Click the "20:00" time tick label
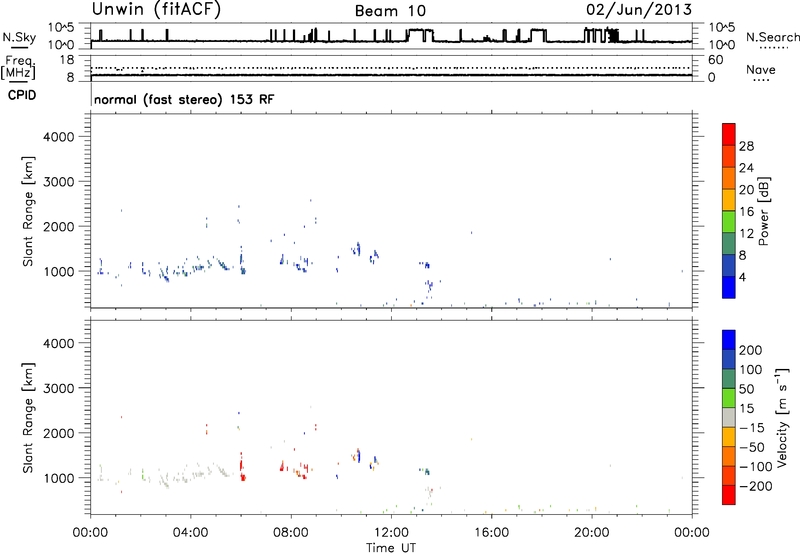This screenshot has height=554, width=800. [x=591, y=533]
